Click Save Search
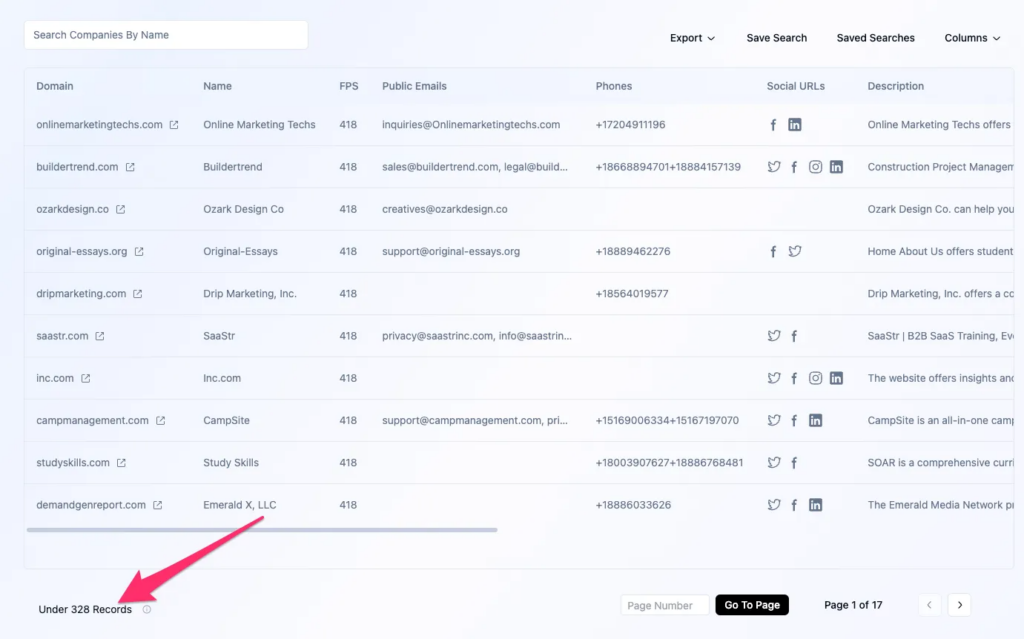 (x=776, y=38)
